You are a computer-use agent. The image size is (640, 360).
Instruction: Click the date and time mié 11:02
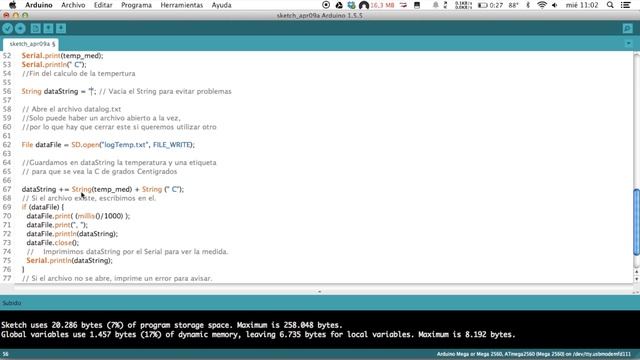[582, 5]
